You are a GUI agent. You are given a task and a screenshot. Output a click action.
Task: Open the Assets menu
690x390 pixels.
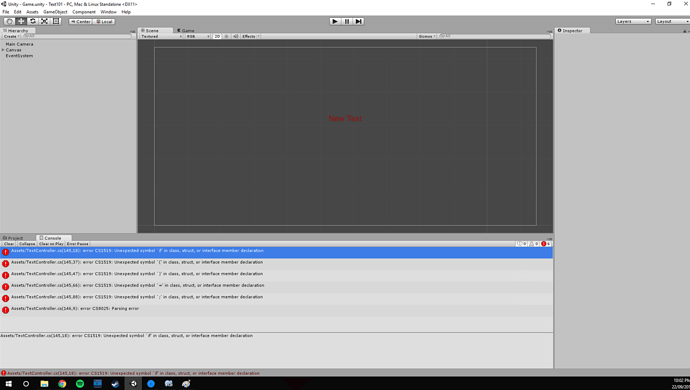point(32,12)
